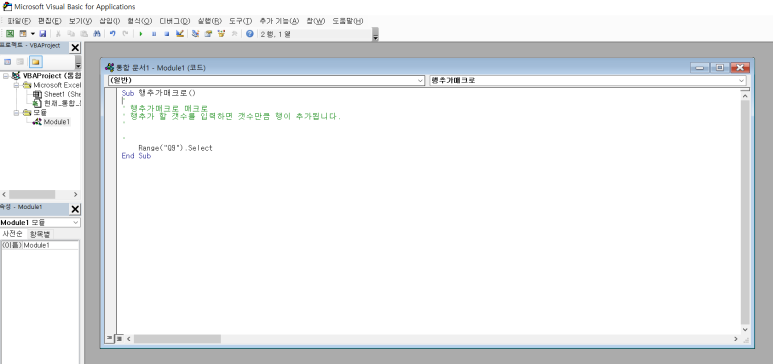Open the 행추가매크로 procedure dropdown
773x364 pixels.
click(x=741, y=80)
